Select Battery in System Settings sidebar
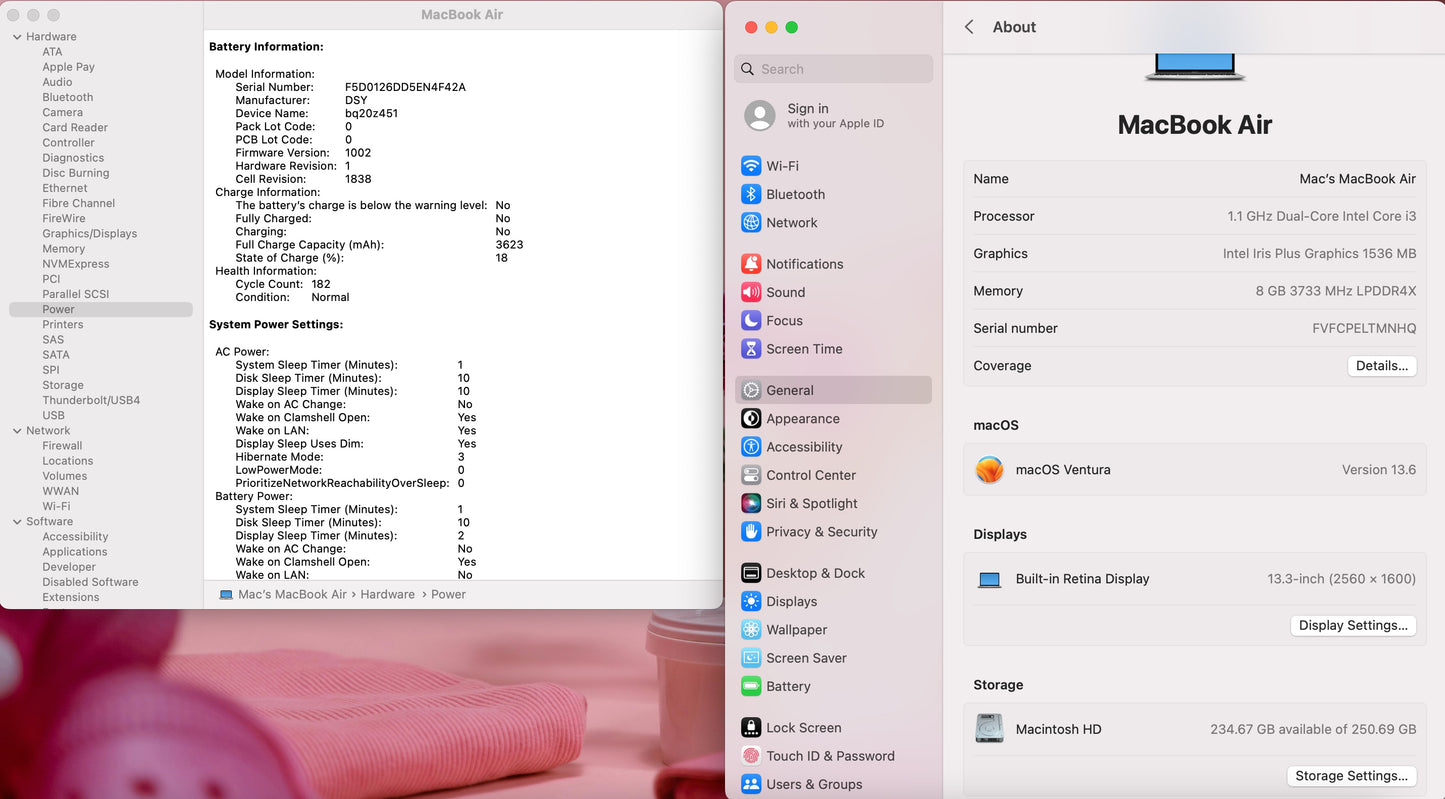Viewport: 1445px width, 799px height. [x=788, y=687]
